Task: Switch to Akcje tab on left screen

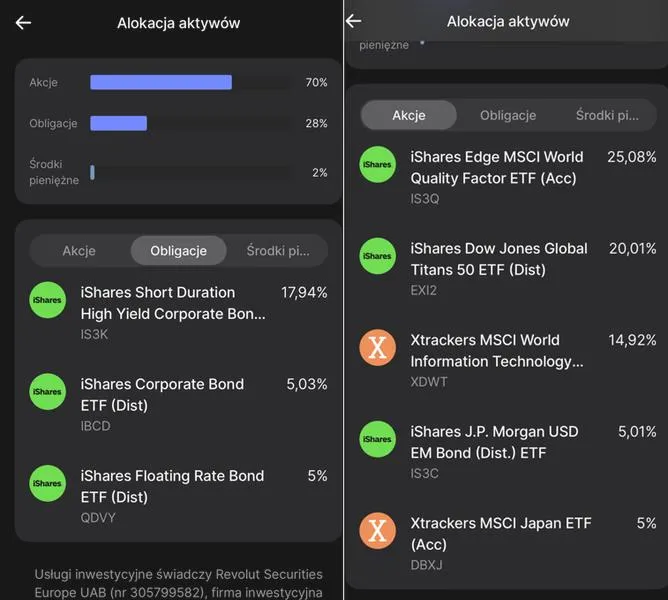Action: pyautogui.click(x=79, y=251)
